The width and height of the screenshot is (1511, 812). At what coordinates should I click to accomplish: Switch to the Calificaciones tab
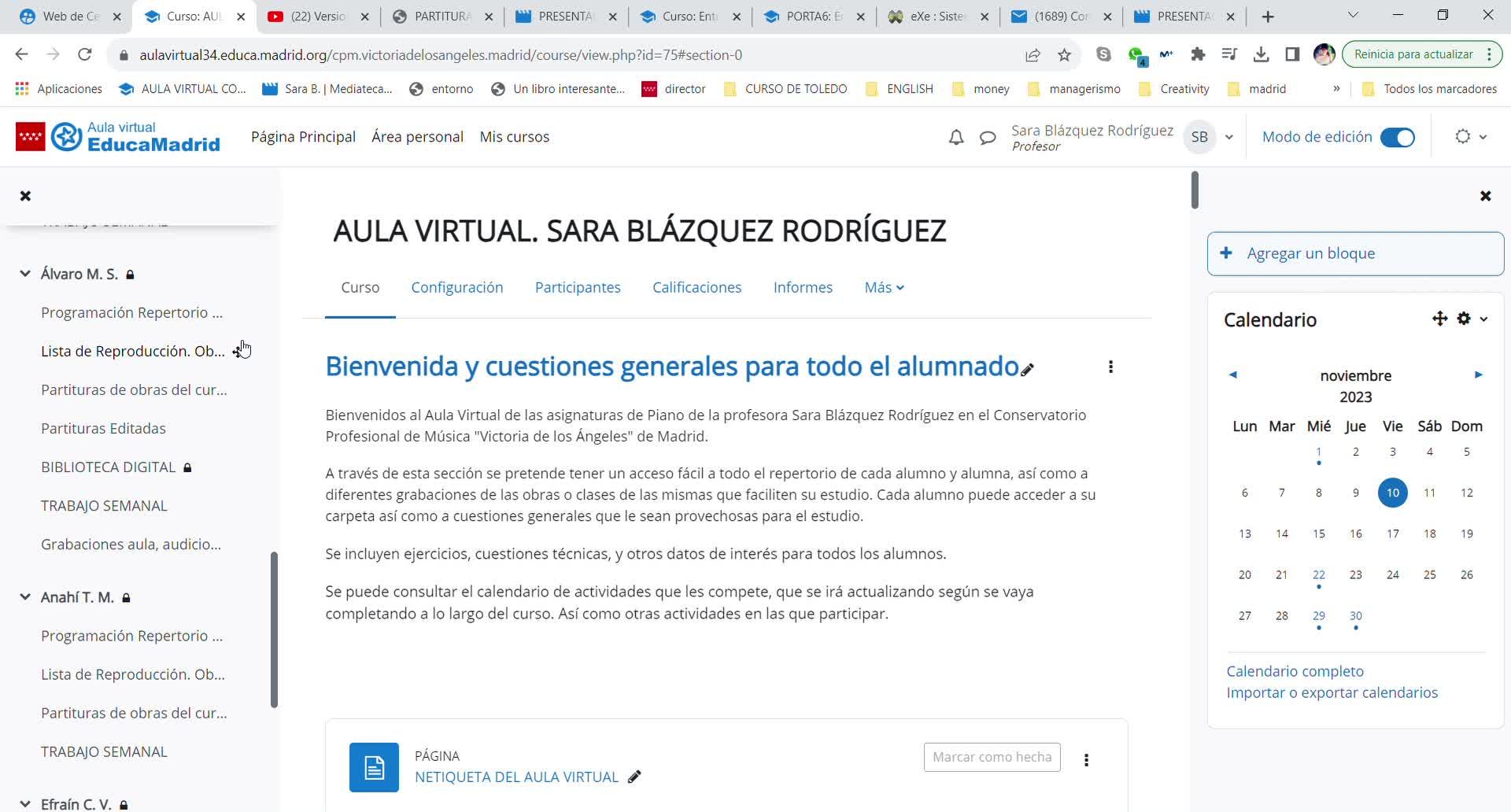[697, 288]
